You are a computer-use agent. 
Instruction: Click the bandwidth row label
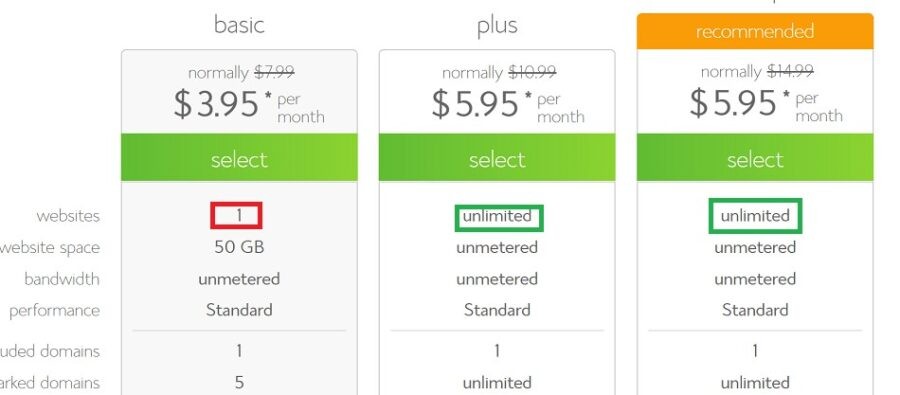click(x=61, y=279)
